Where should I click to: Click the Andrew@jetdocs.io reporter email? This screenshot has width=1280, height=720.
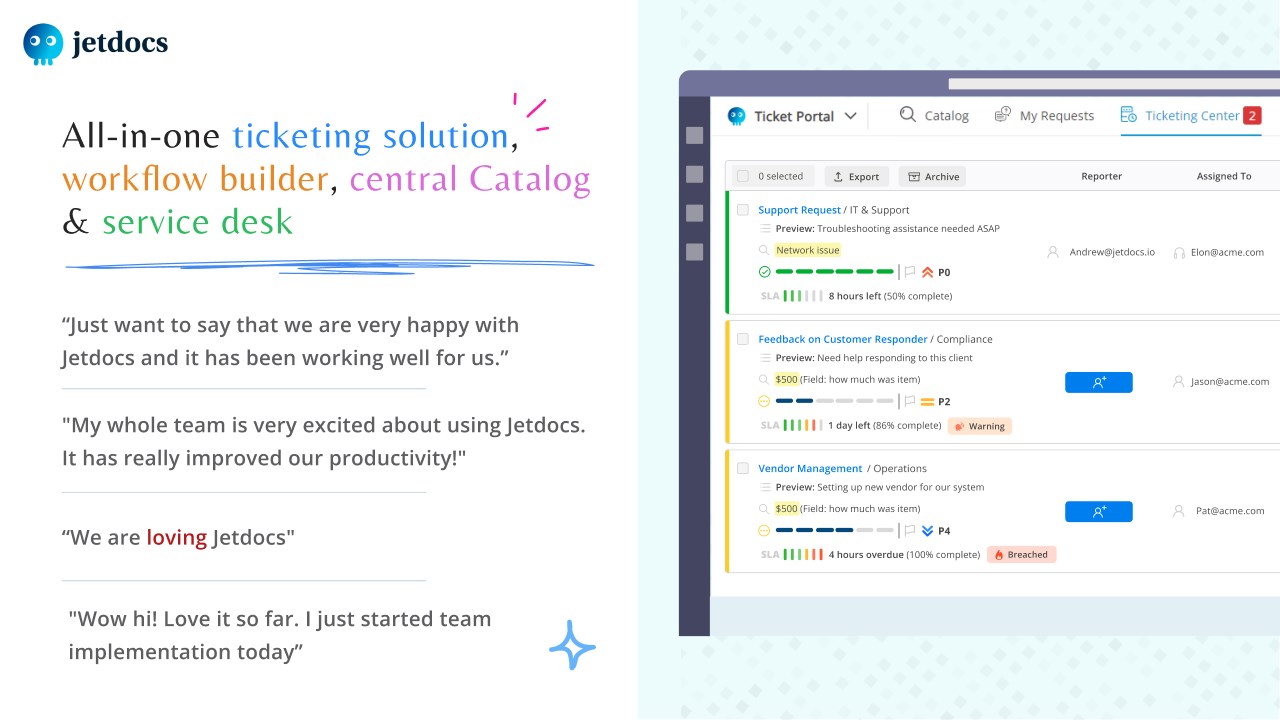click(1112, 252)
